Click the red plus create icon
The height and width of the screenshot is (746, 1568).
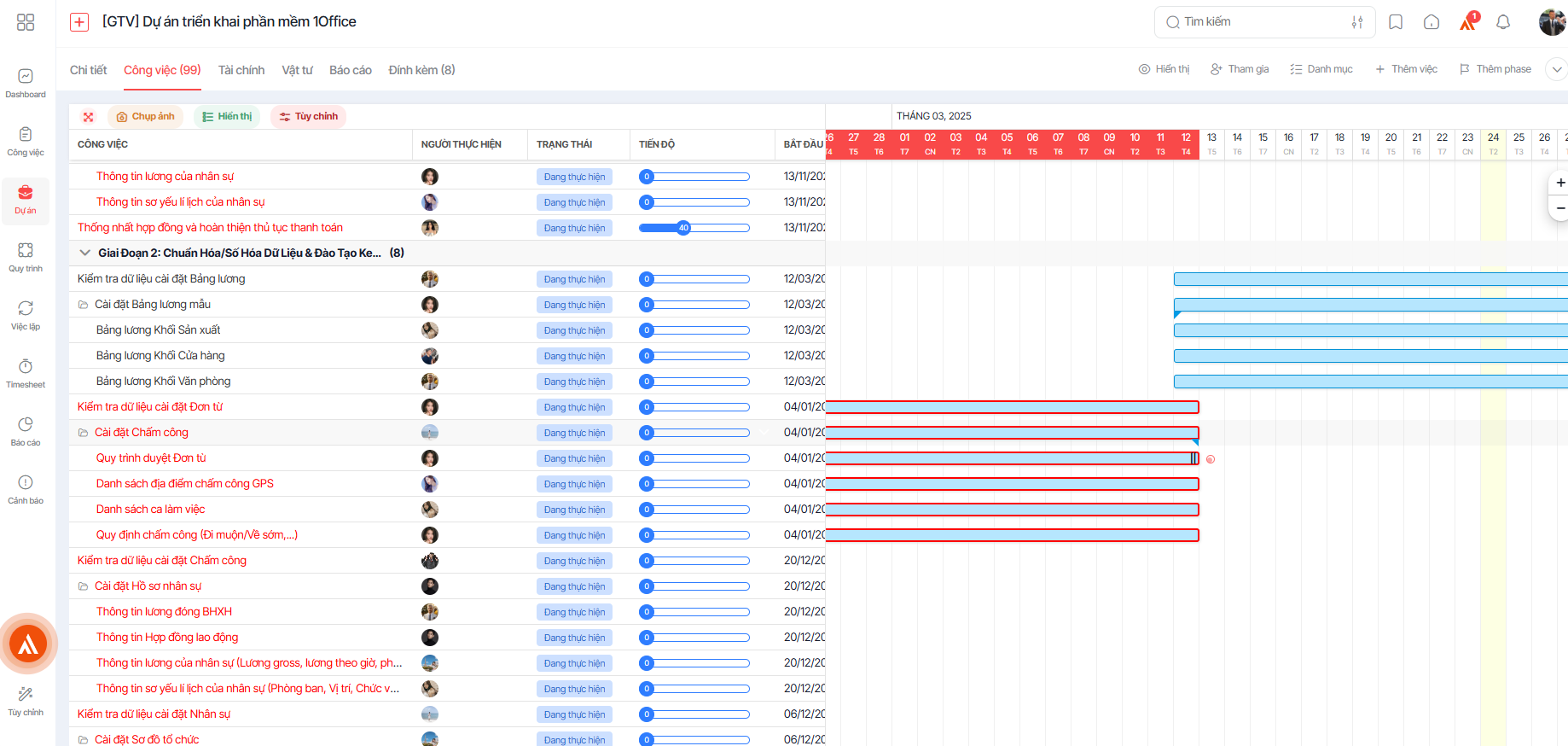[79, 22]
